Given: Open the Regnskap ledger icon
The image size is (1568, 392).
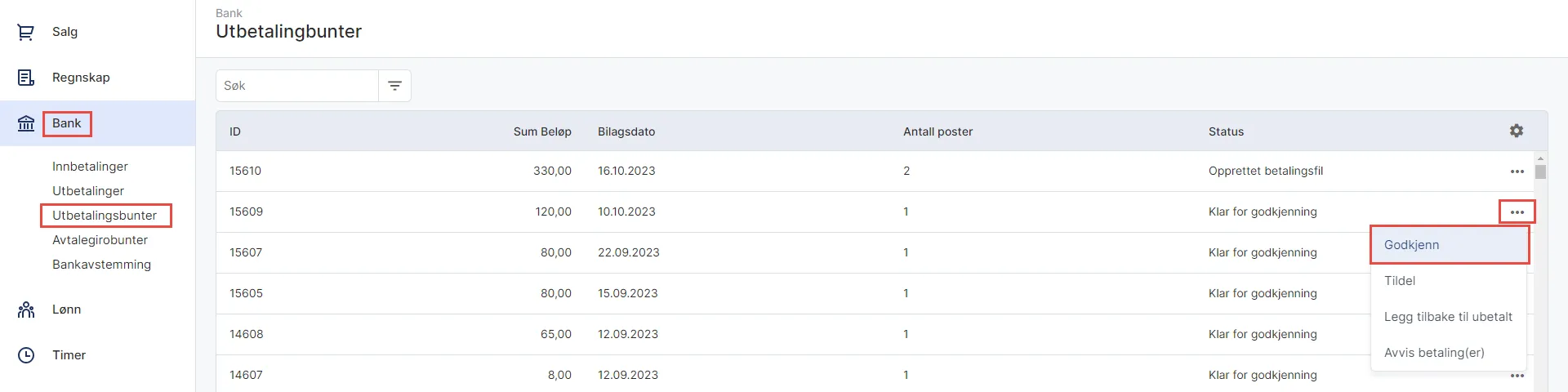Looking at the screenshot, I should click(x=26, y=78).
